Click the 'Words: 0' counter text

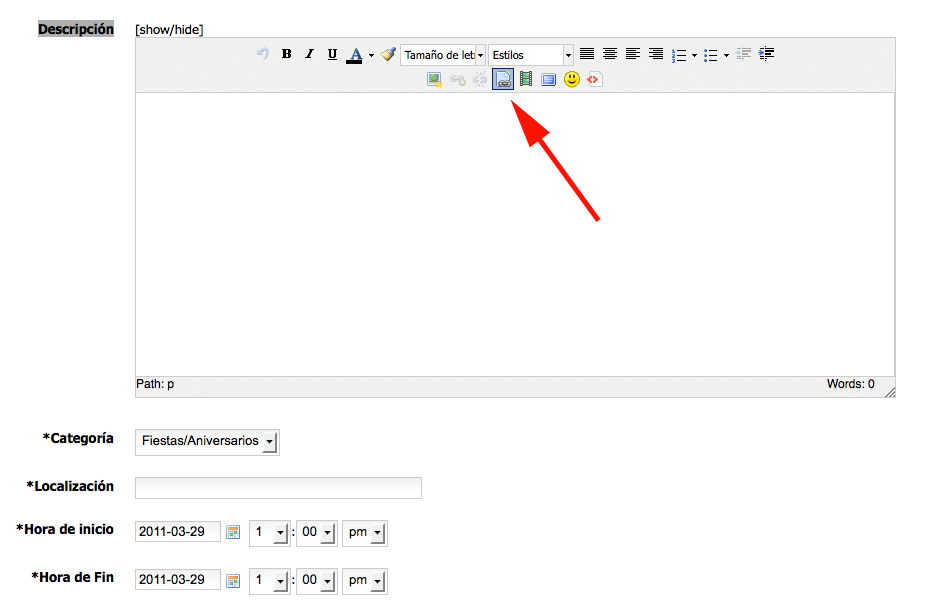point(851,384)
